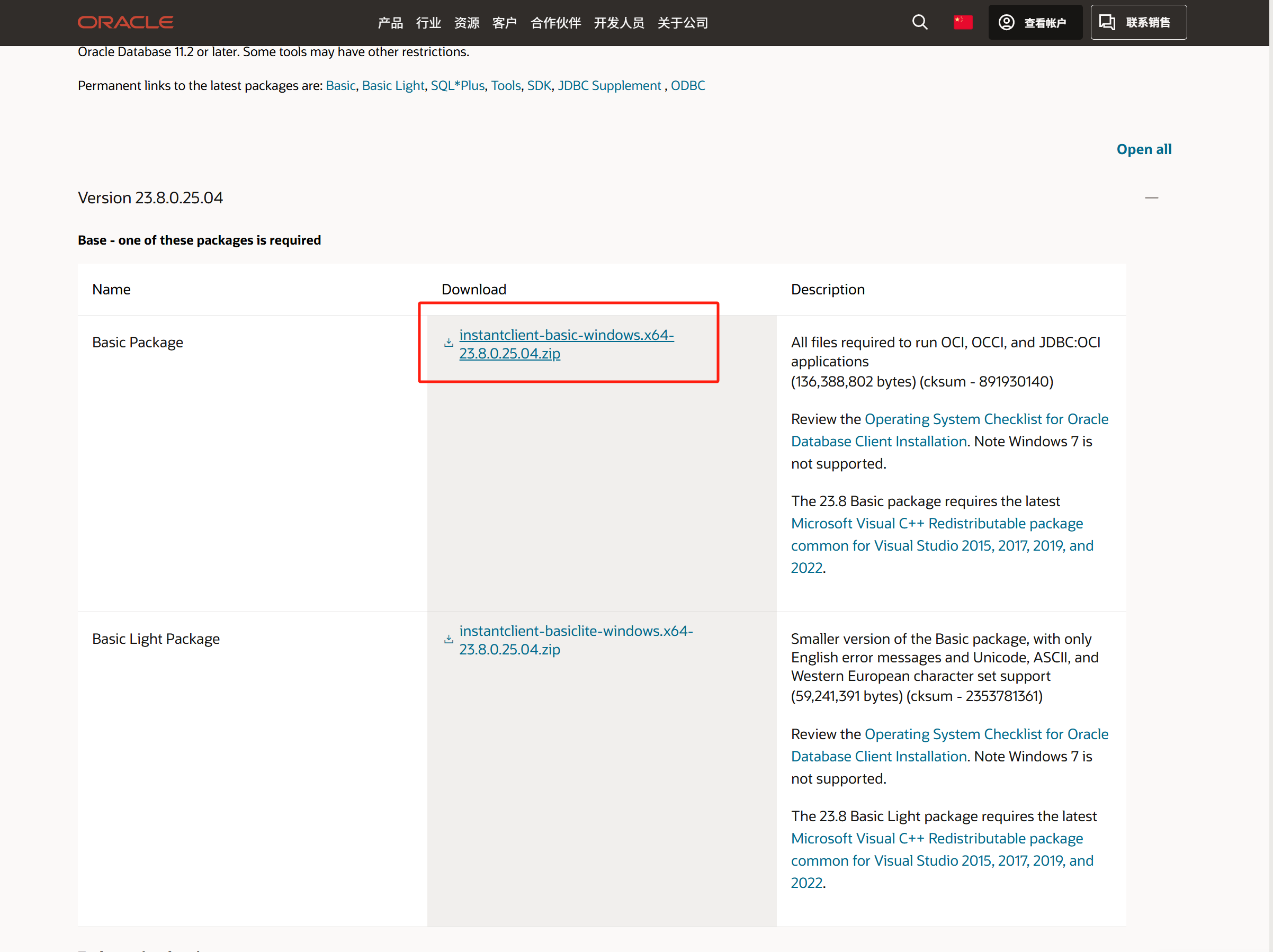Open the 开发人员 navigation menu
Viewport: 1273px width, 952px height.
pyautogui.click(x=618, y=23)
